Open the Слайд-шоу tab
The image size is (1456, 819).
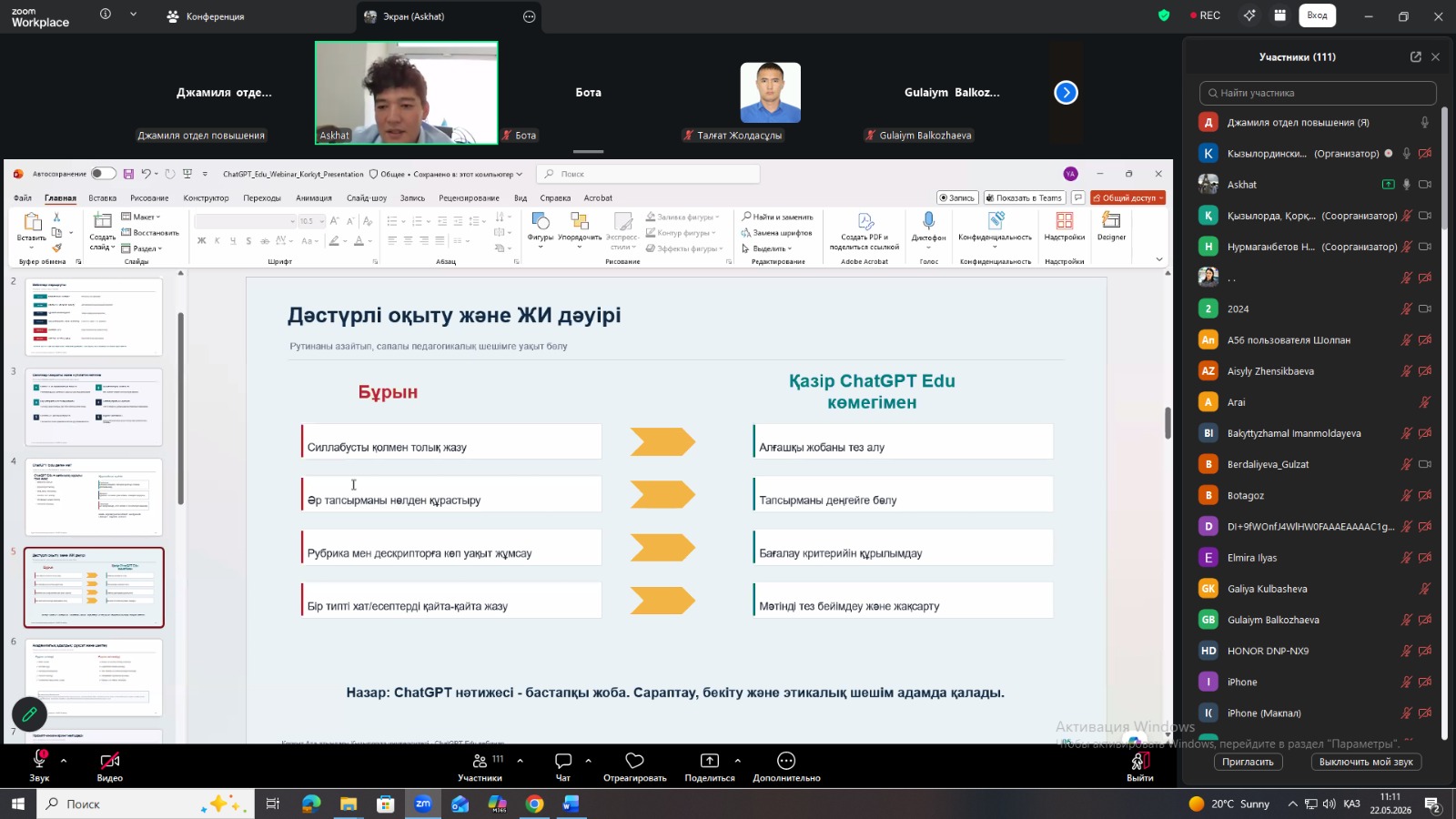pyautogui.click(x=367, y=197)
